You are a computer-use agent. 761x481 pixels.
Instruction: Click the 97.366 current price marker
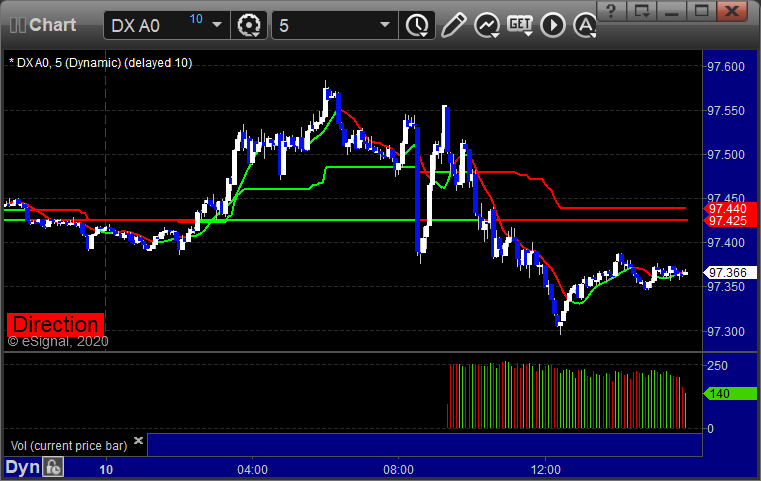click(x=730, y=273)
